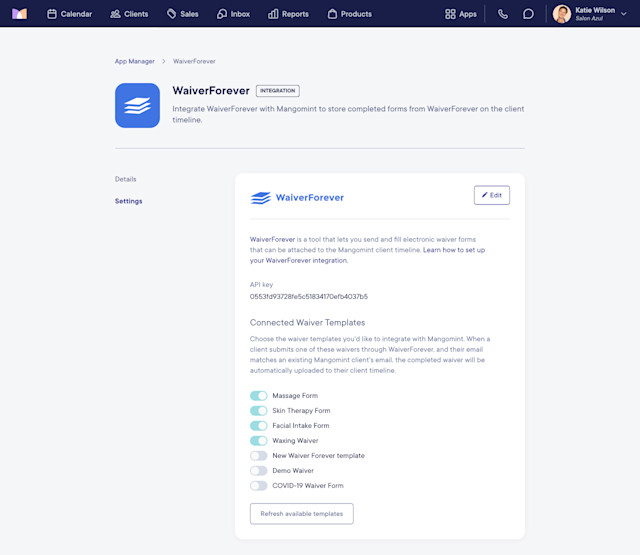
Task: Click the Edit button
Action: 491,195
